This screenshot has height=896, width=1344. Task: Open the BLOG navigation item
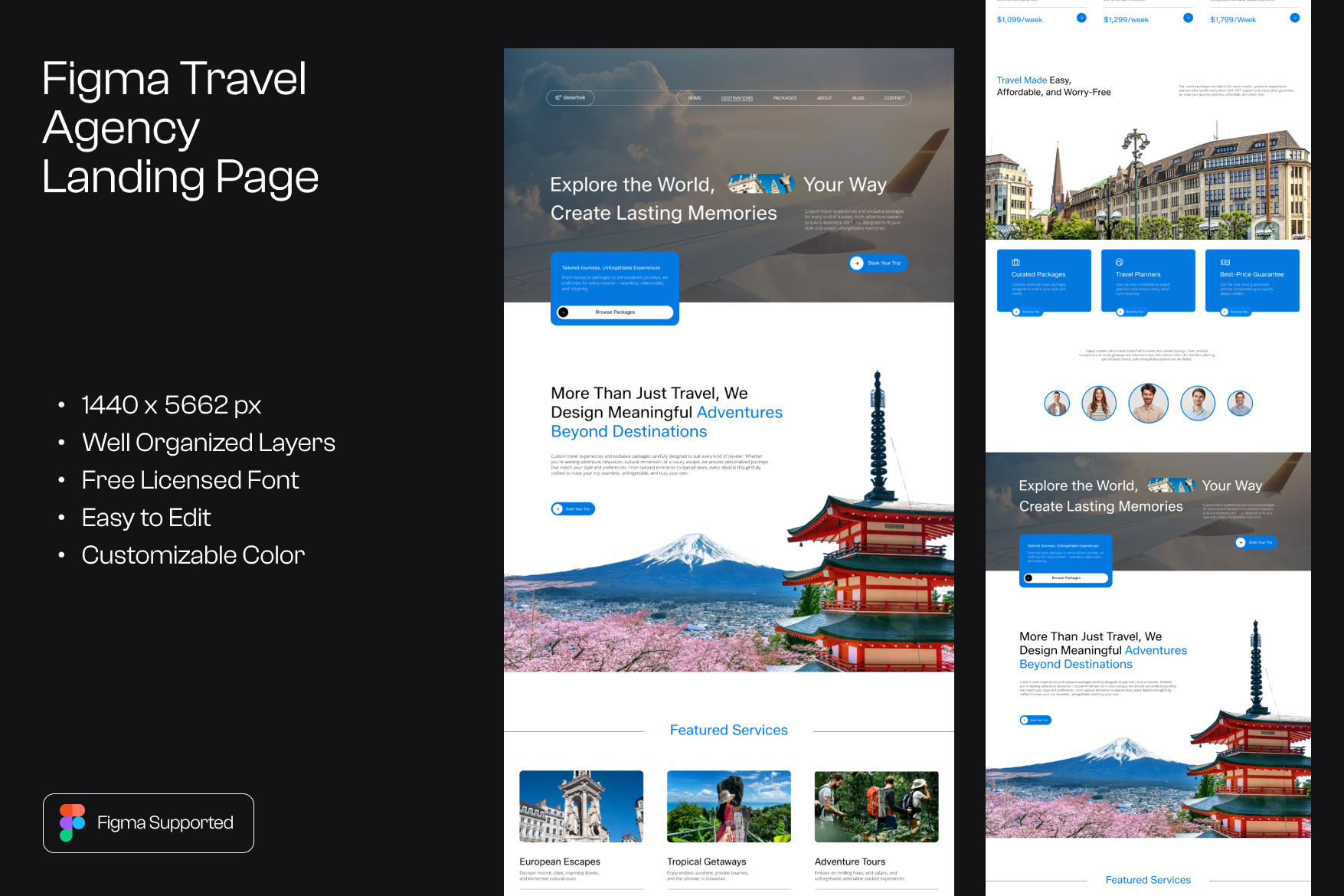click(858, 98)
